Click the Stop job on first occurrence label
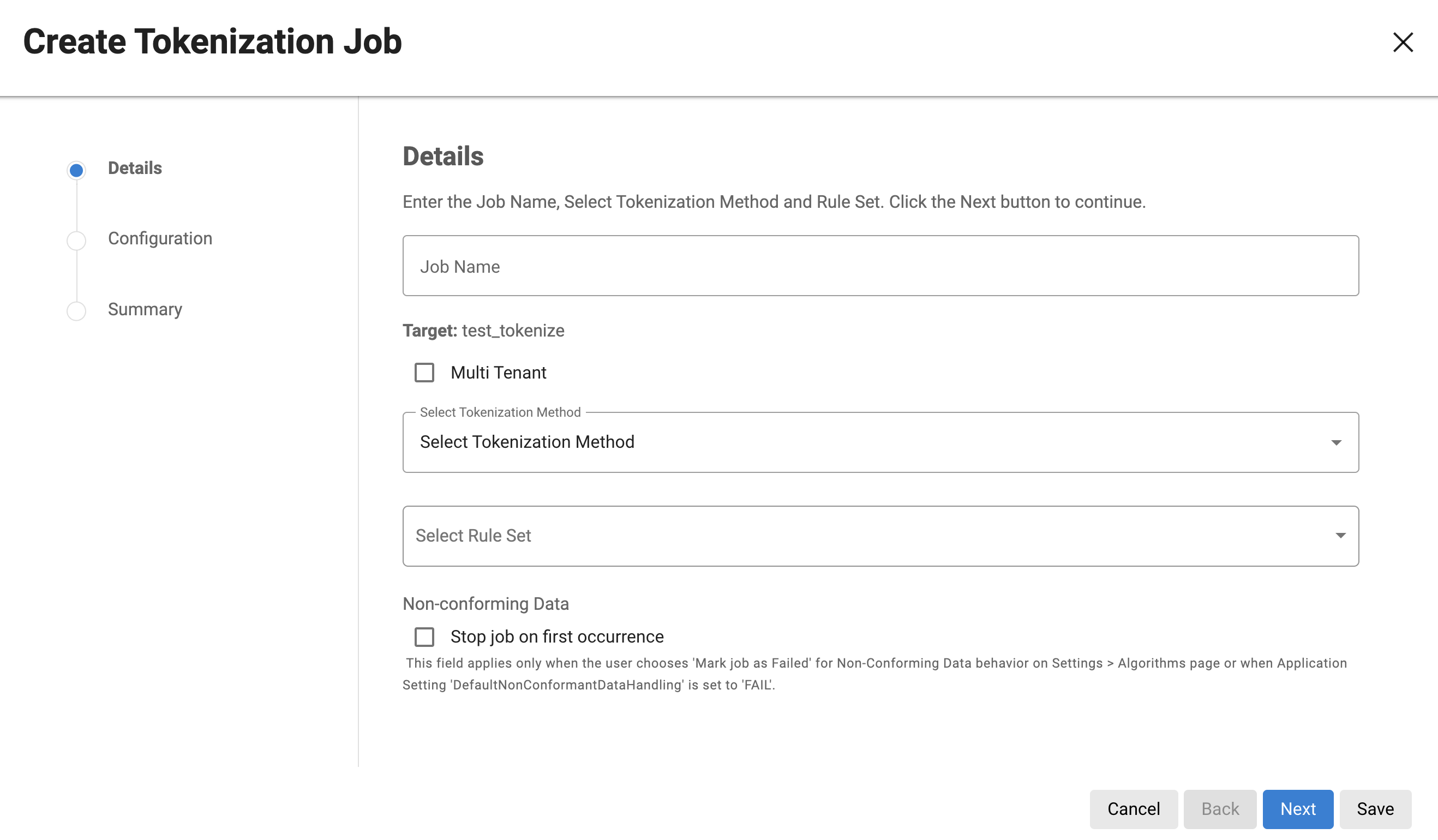 [557, 637]
